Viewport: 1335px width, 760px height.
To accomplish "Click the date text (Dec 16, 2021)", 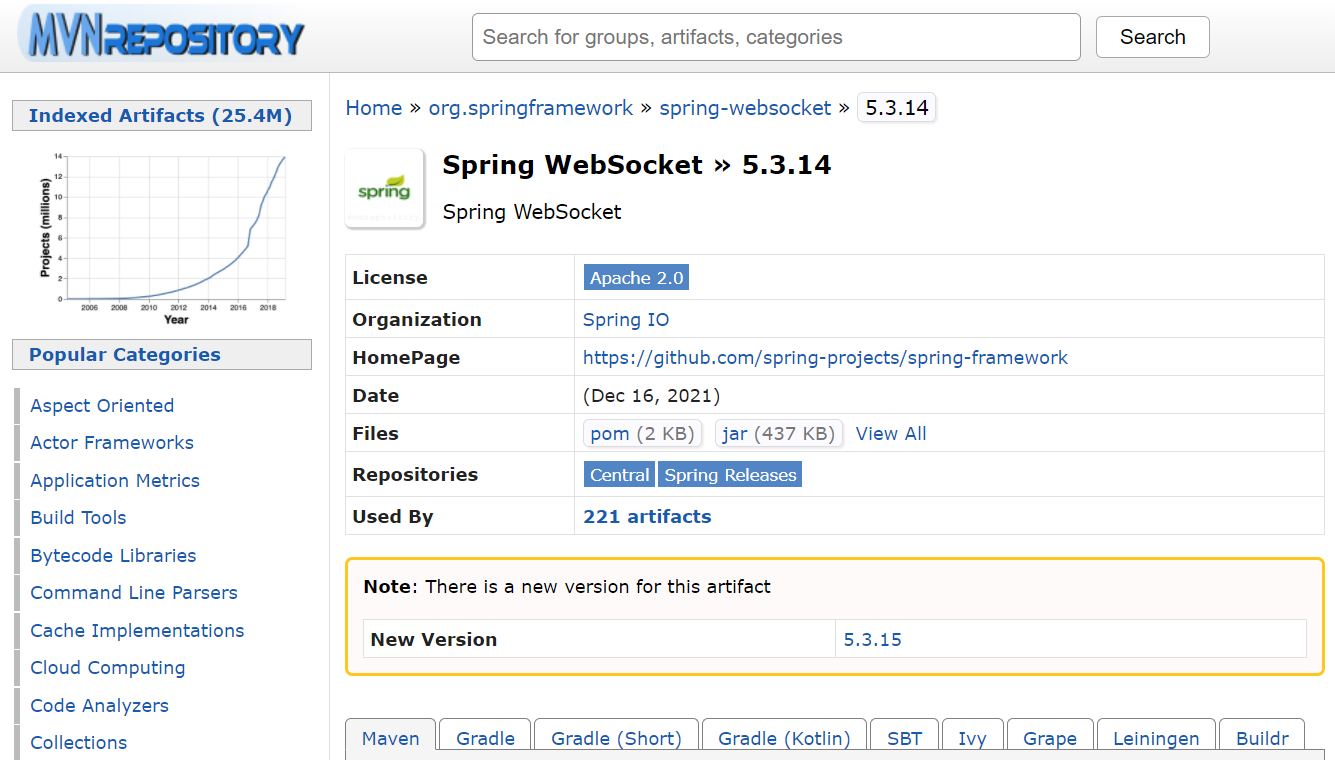I will point(652,396).
